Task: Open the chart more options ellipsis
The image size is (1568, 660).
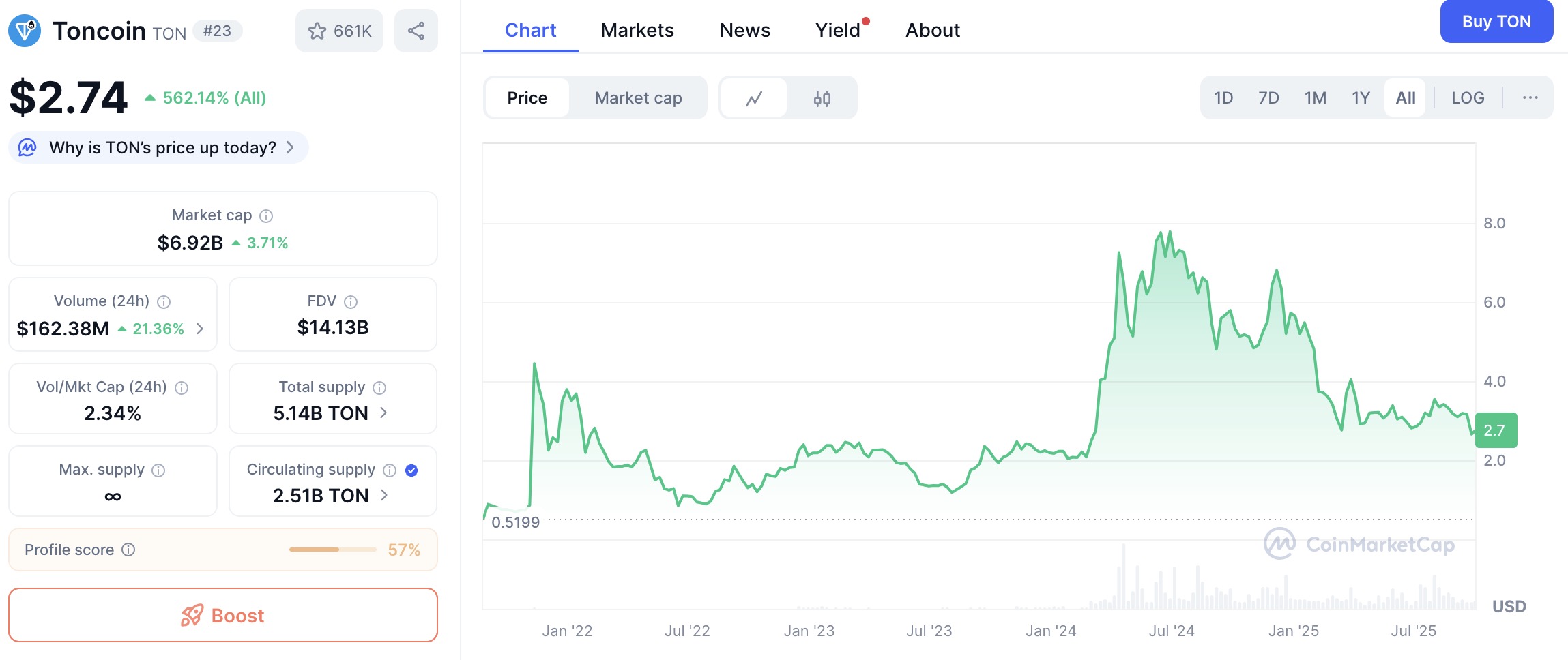Action: point(1530,98)
